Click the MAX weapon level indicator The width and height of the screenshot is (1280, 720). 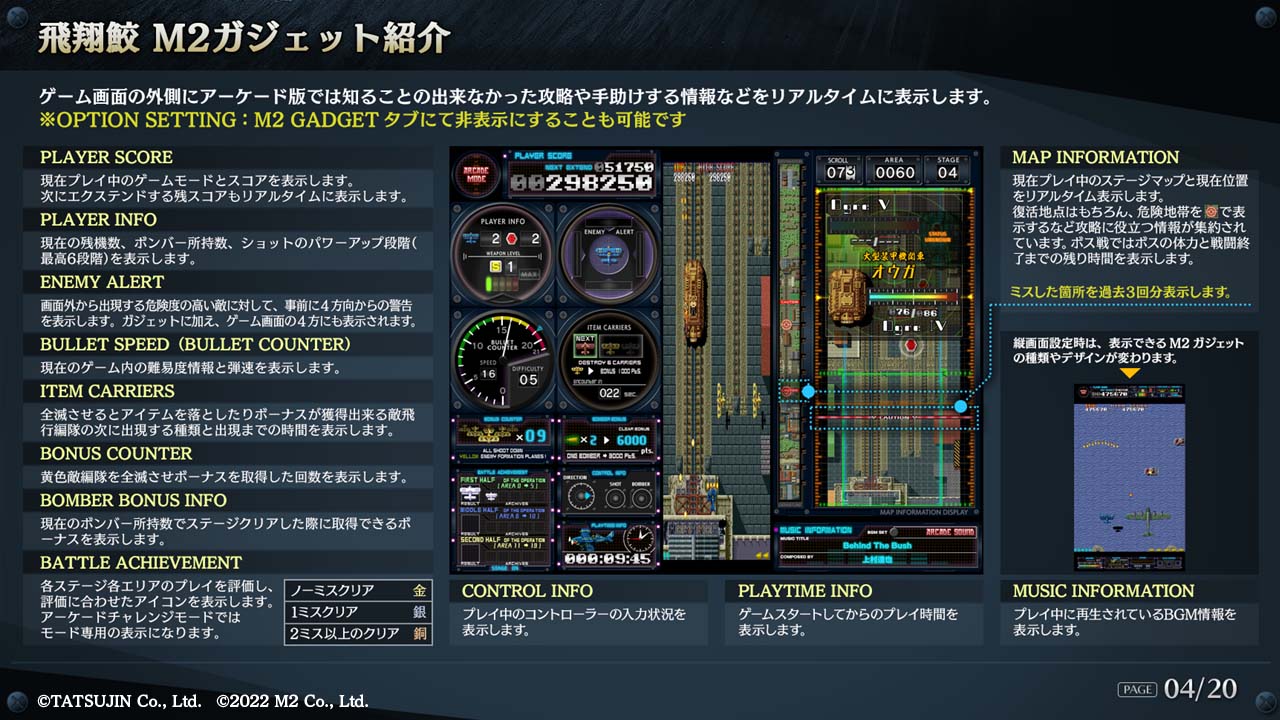[x=528, y=274]
